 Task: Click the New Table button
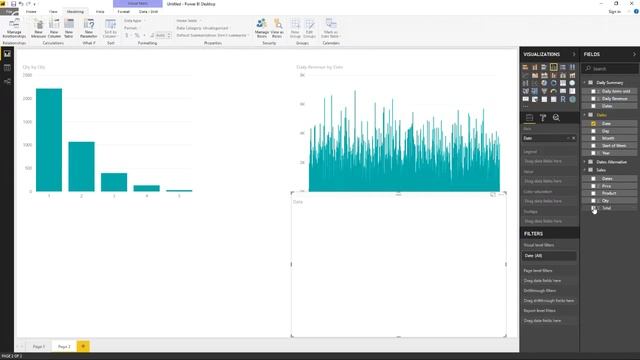pos(69,28)
